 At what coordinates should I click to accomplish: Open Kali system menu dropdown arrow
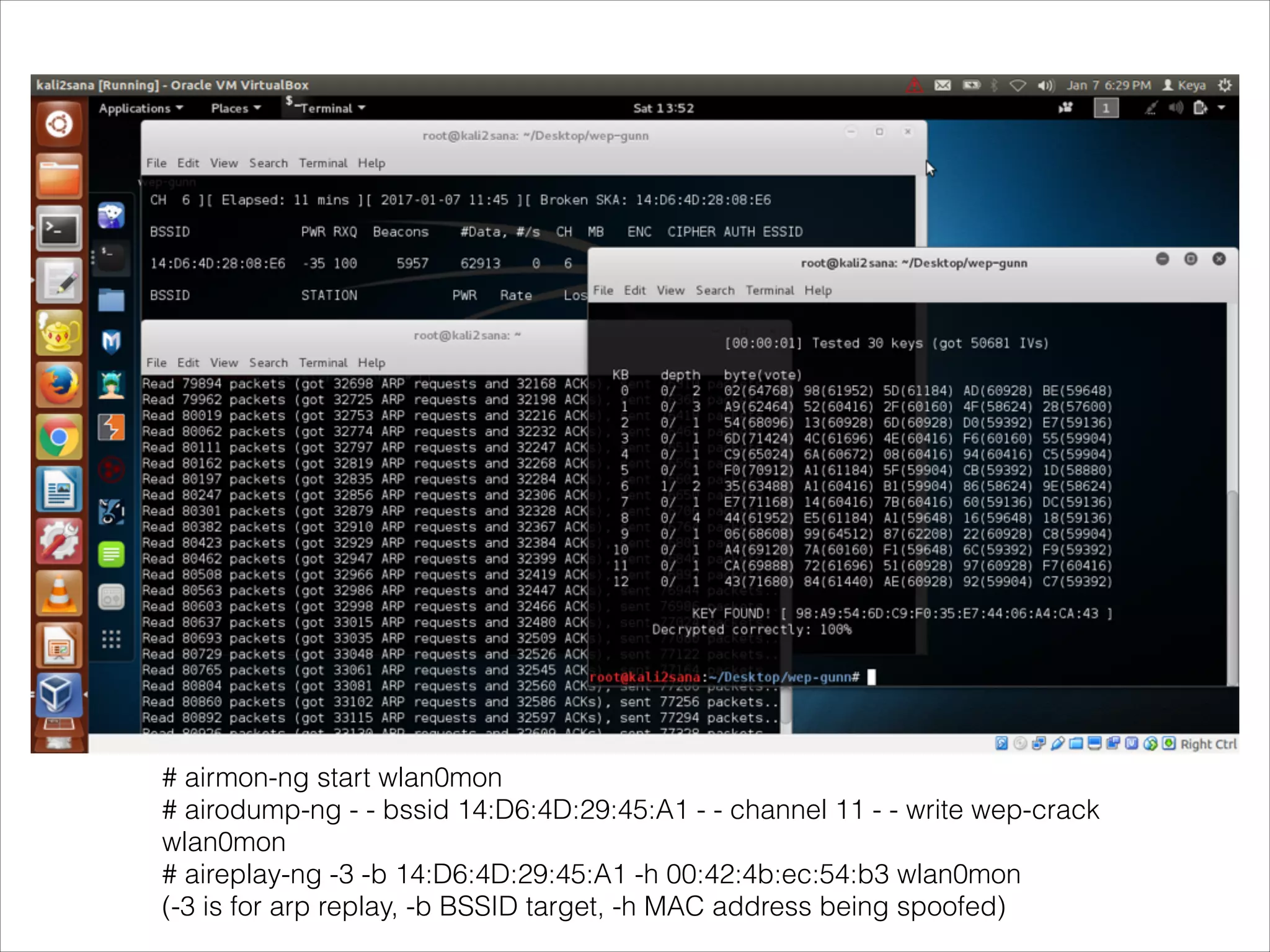[1222, 108]
